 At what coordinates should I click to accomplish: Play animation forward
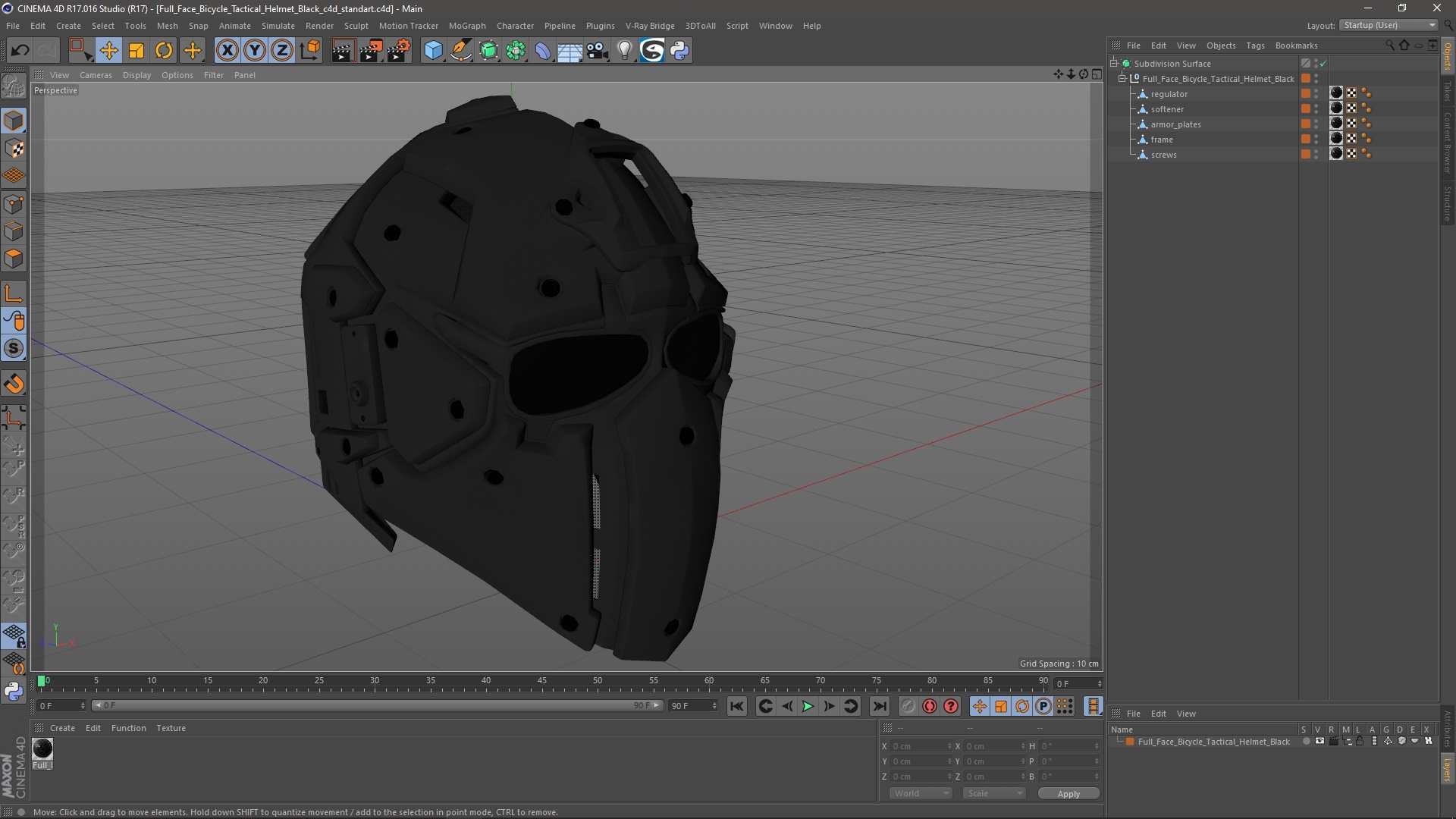(808, 706)
